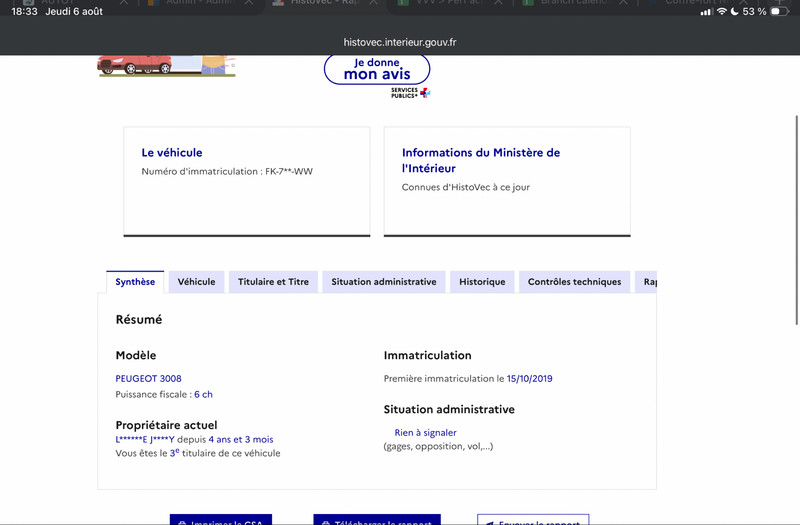Select the partially visible 'Rap' tab
This screenshot has width=800, height=525.
pyautogui.click(x=646, y=282)
